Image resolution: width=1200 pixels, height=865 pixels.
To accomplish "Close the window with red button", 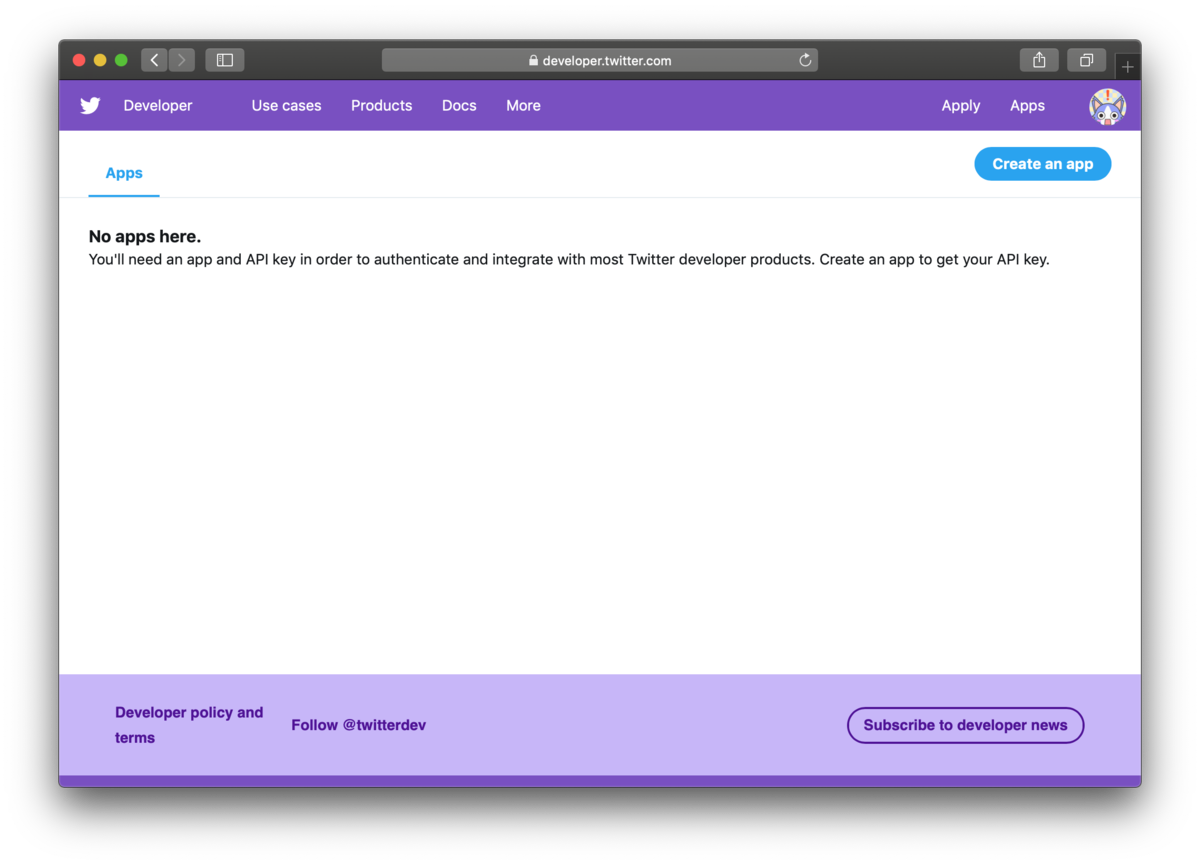I will click(x=79, y=60).
